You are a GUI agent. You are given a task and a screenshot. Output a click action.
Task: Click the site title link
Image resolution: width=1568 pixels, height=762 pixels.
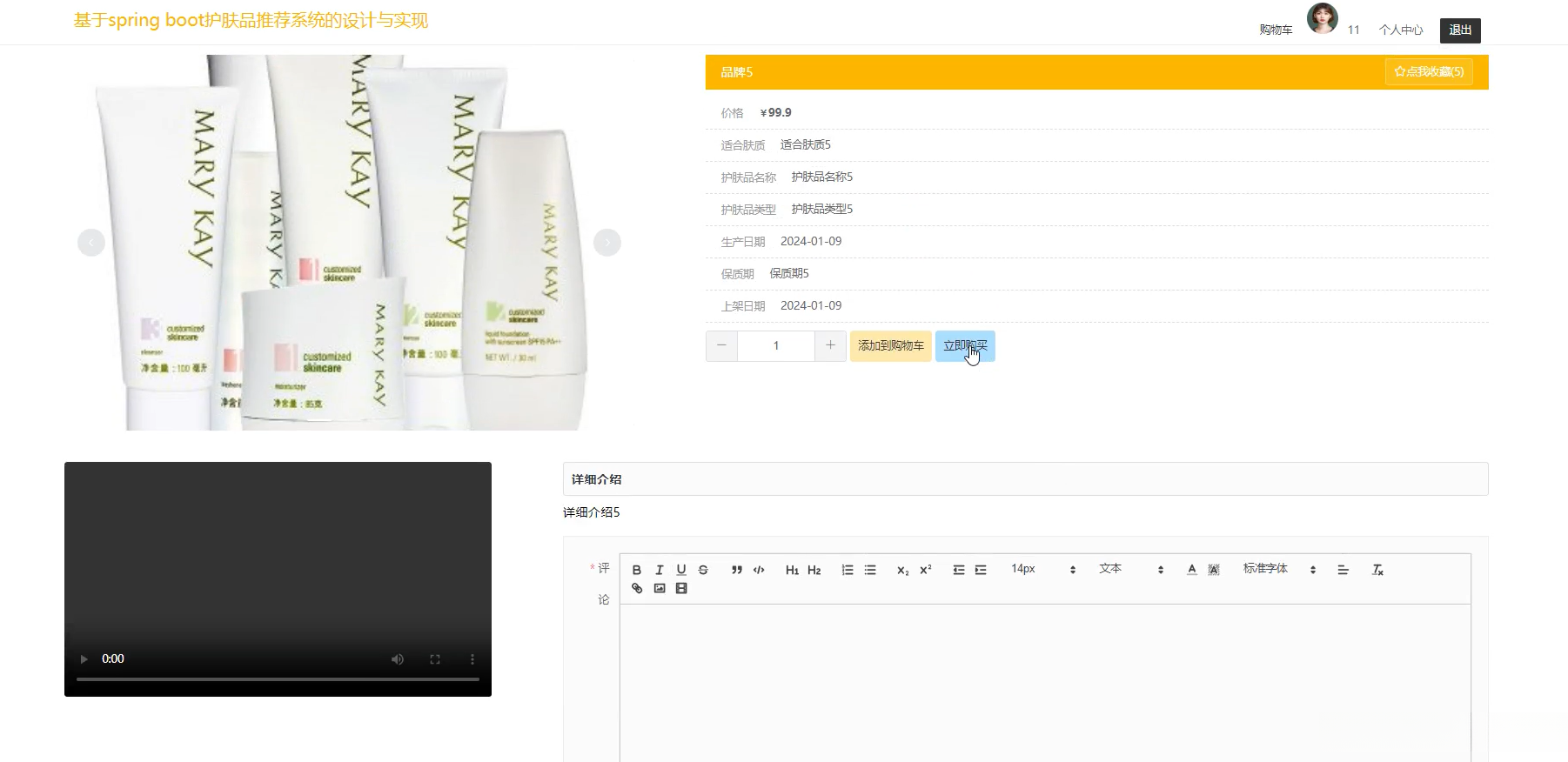251,20
